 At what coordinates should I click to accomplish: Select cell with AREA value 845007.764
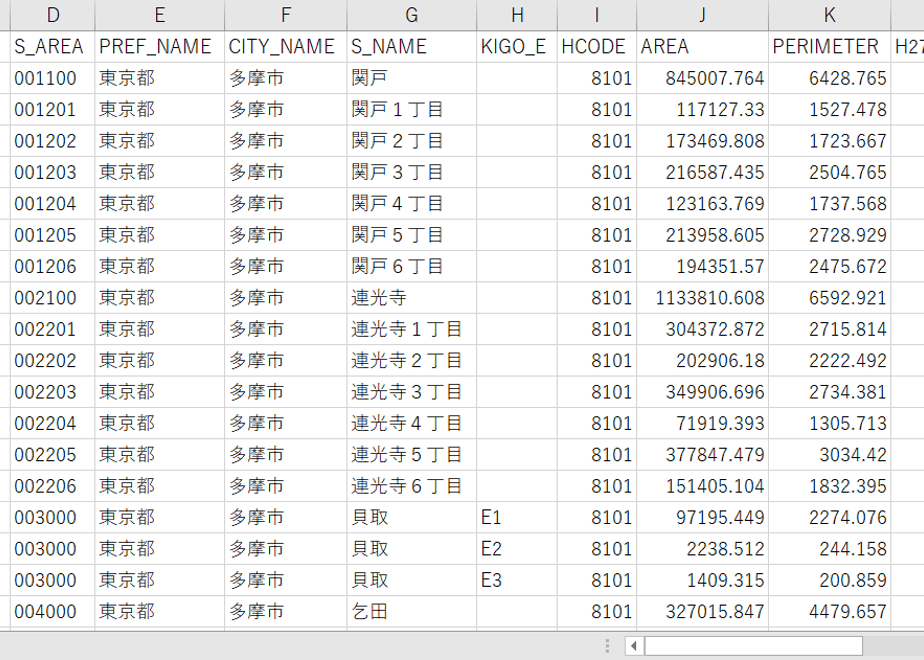[702, 78]
